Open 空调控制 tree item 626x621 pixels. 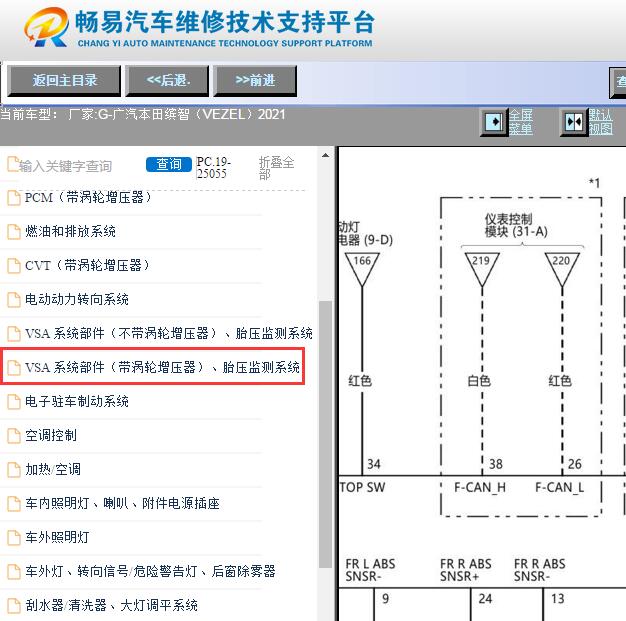[x=51, y=435]
